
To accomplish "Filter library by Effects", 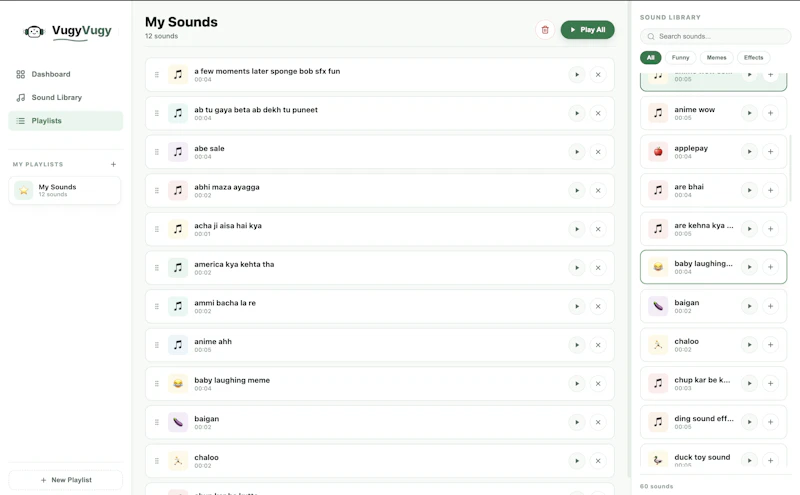I will (x=754, y=58).
